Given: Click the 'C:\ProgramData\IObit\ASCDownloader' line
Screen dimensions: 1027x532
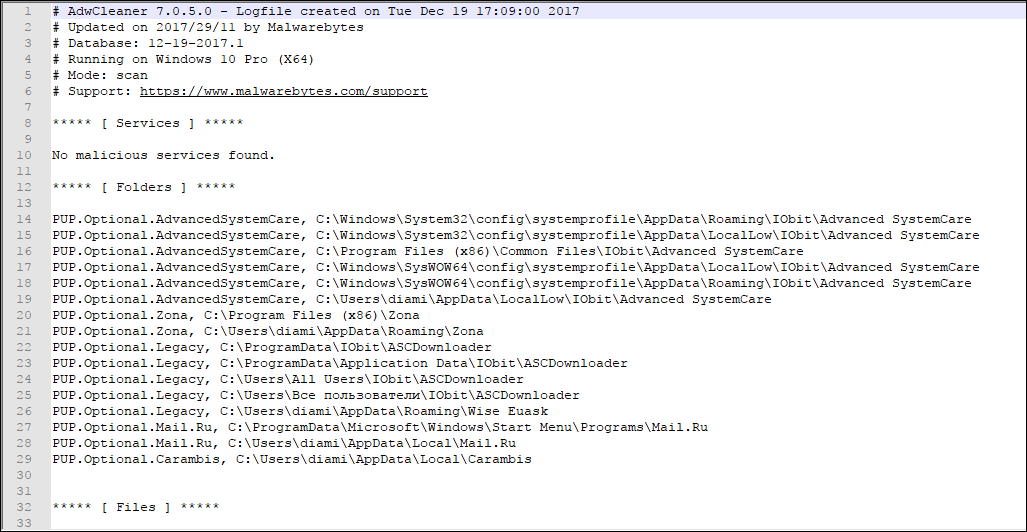Looking at the screenshot, I should click(x=272, y=347).
